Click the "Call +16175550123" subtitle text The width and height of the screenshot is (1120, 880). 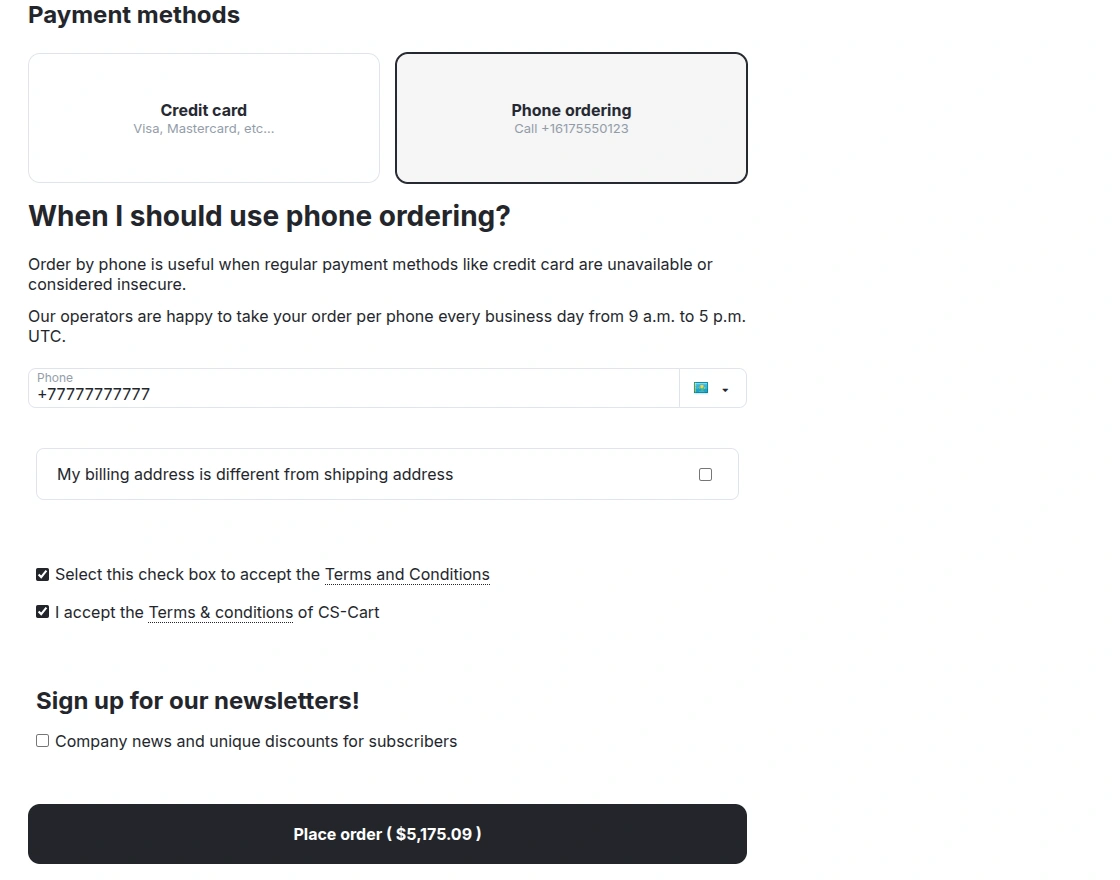click(571, 129)
